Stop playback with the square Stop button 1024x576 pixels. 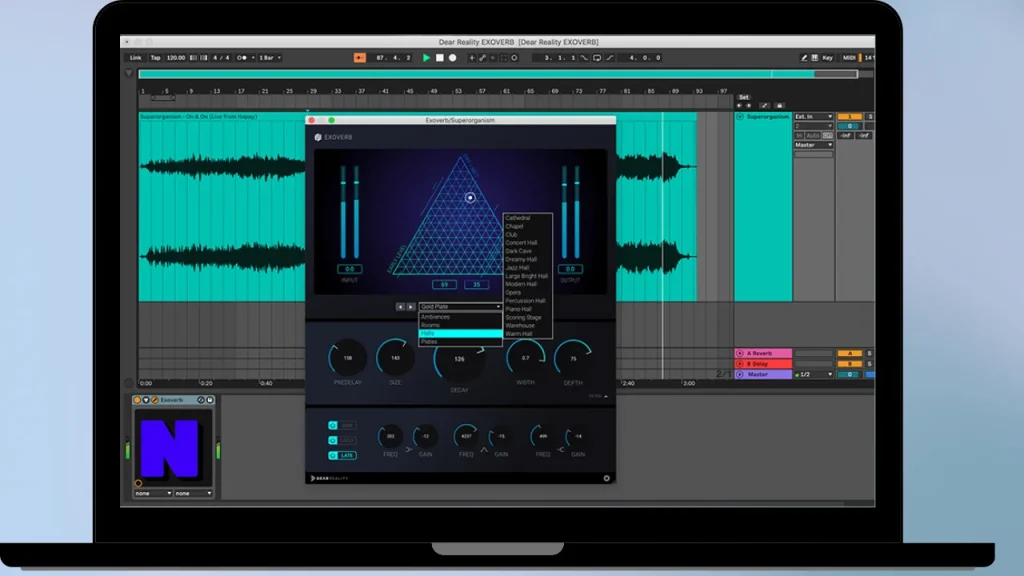coord(440,57)
